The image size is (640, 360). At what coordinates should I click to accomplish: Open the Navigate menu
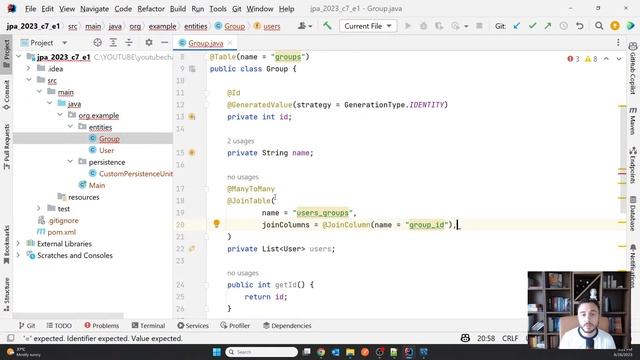94,9
